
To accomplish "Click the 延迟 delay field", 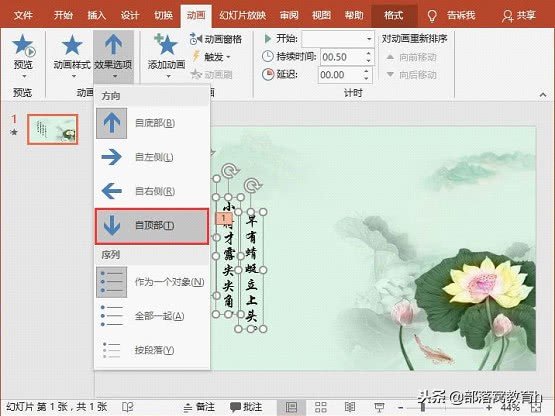I will (x=341, y=75).
